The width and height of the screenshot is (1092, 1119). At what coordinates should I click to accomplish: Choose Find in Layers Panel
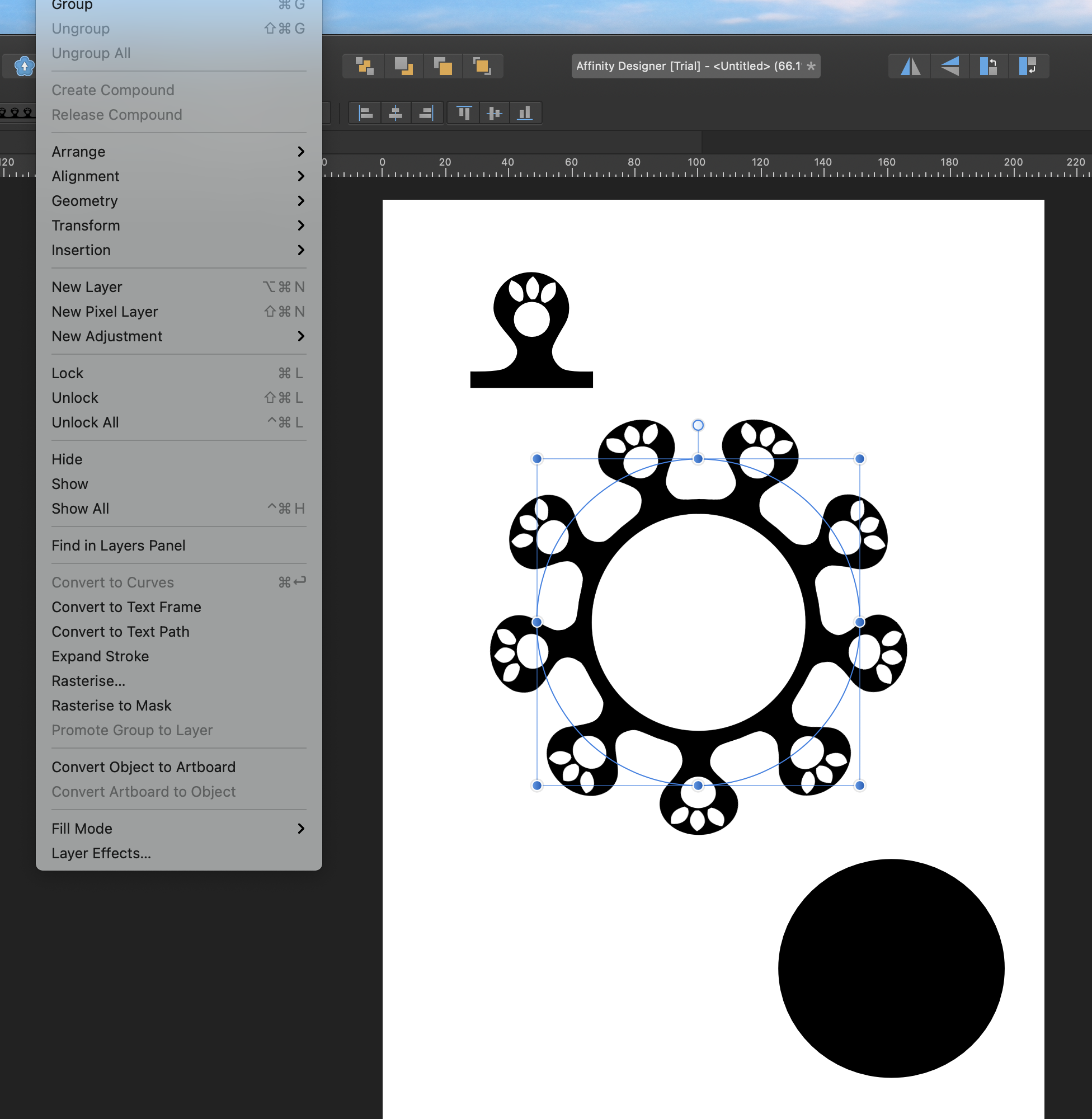coord(178,545)
